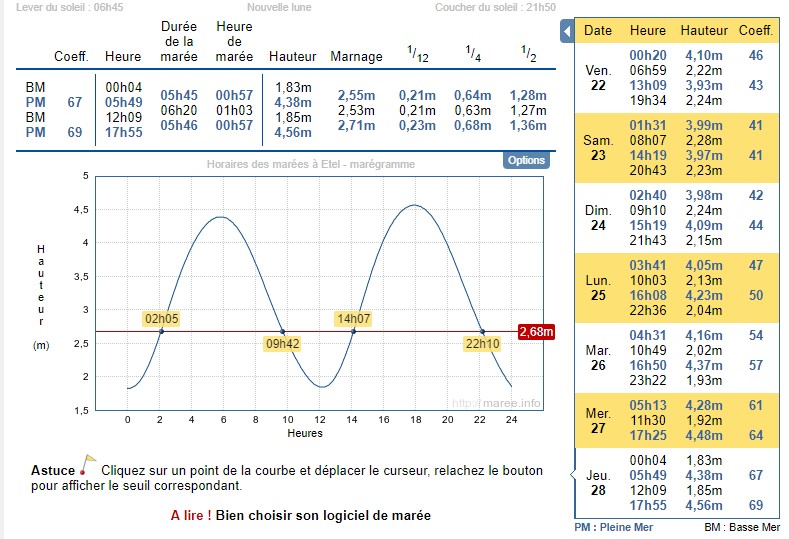789x539 pixels.
Task: Click 00h20 for Ven. 22 in side panel
Action: click(648, 55)
